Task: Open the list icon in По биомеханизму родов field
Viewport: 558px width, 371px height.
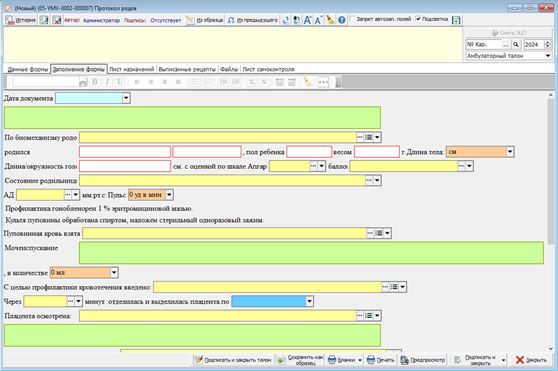Action: click(368, 137)
